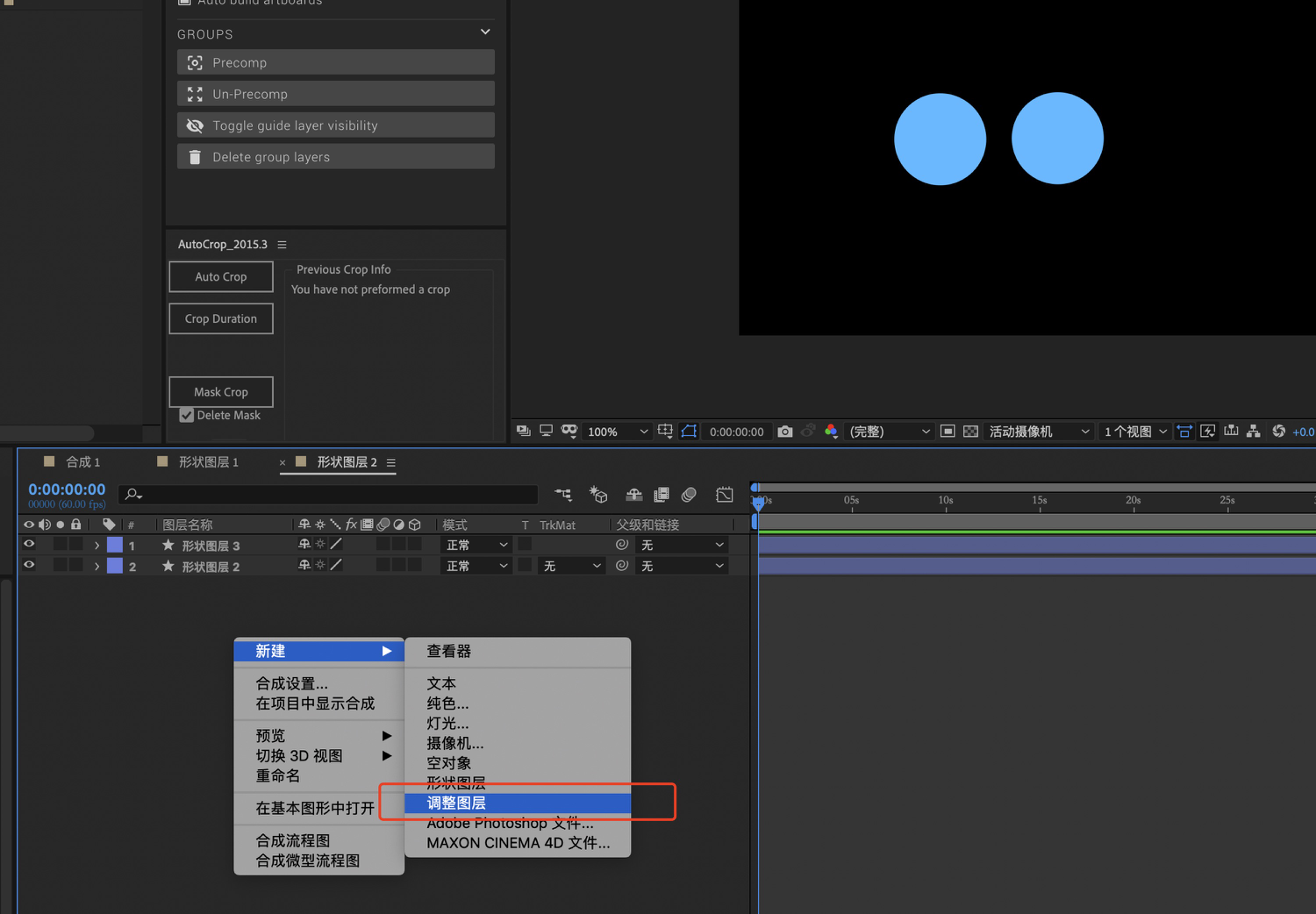Open the 预览 submenu entry
Screen dimensions: 1316x914
pyautogui.click(x=319, y=735)
